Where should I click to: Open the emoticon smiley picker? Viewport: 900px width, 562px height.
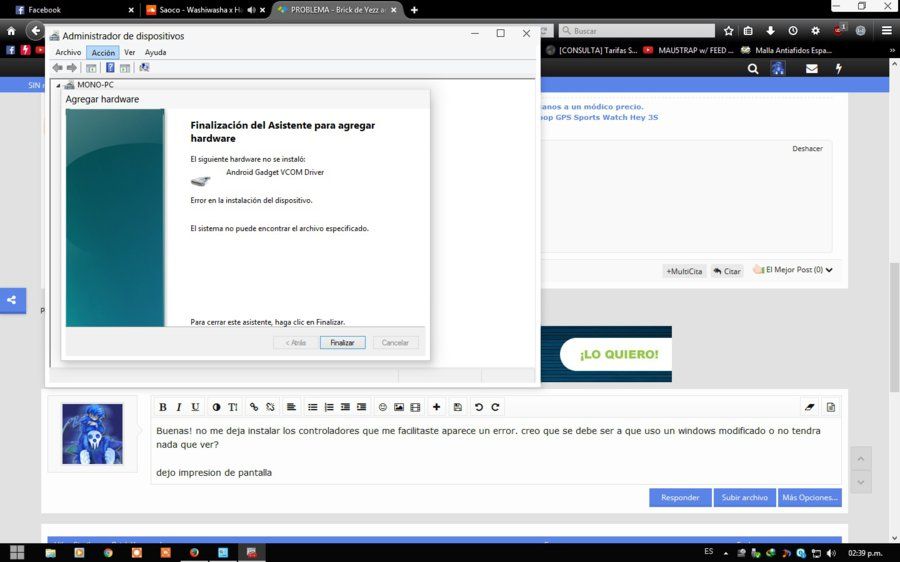click(383, 407)
